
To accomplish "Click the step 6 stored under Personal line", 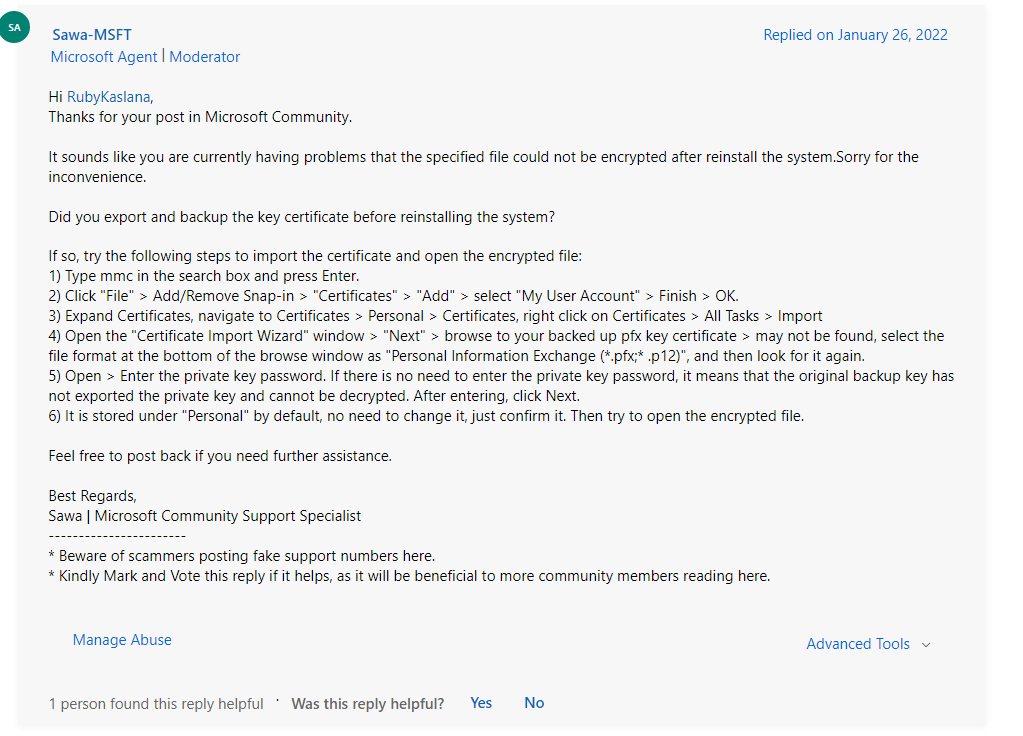I will pyautogui.click(x=426, y=416).
